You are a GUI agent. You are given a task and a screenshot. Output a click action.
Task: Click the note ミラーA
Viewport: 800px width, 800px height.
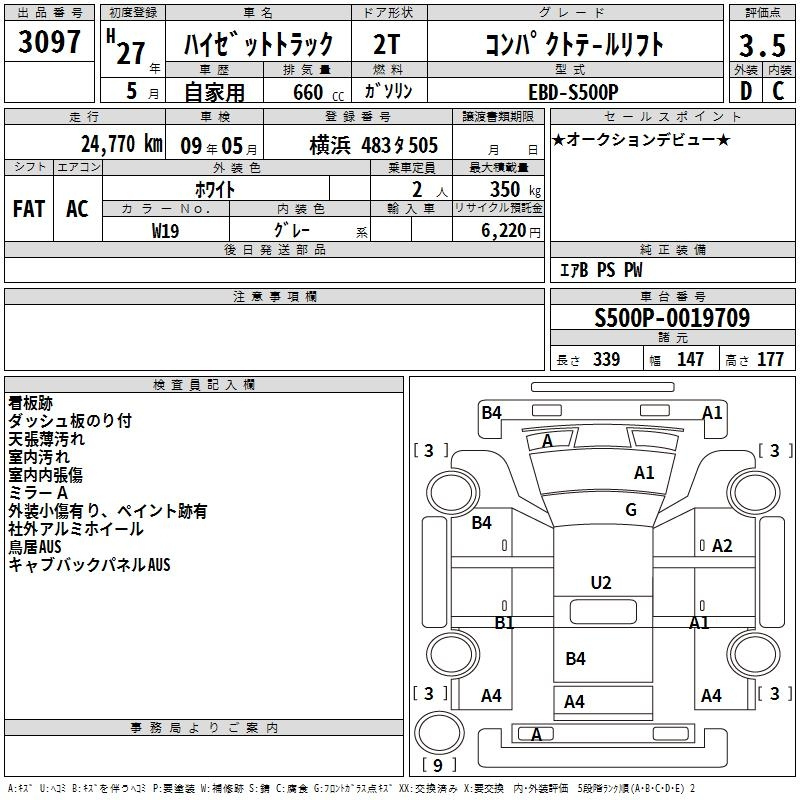(38, 493)
